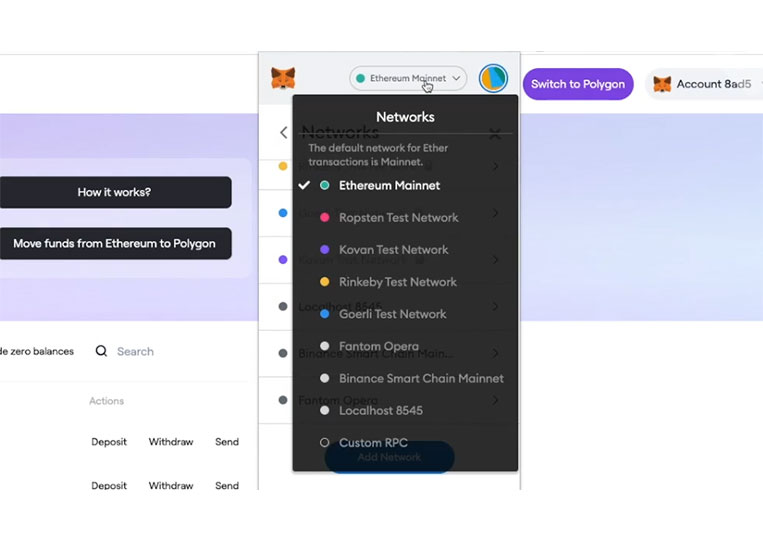Select Goerli Test Network
Image resolution: width=763 pixels, height=541 pixels.
[405, 314]
